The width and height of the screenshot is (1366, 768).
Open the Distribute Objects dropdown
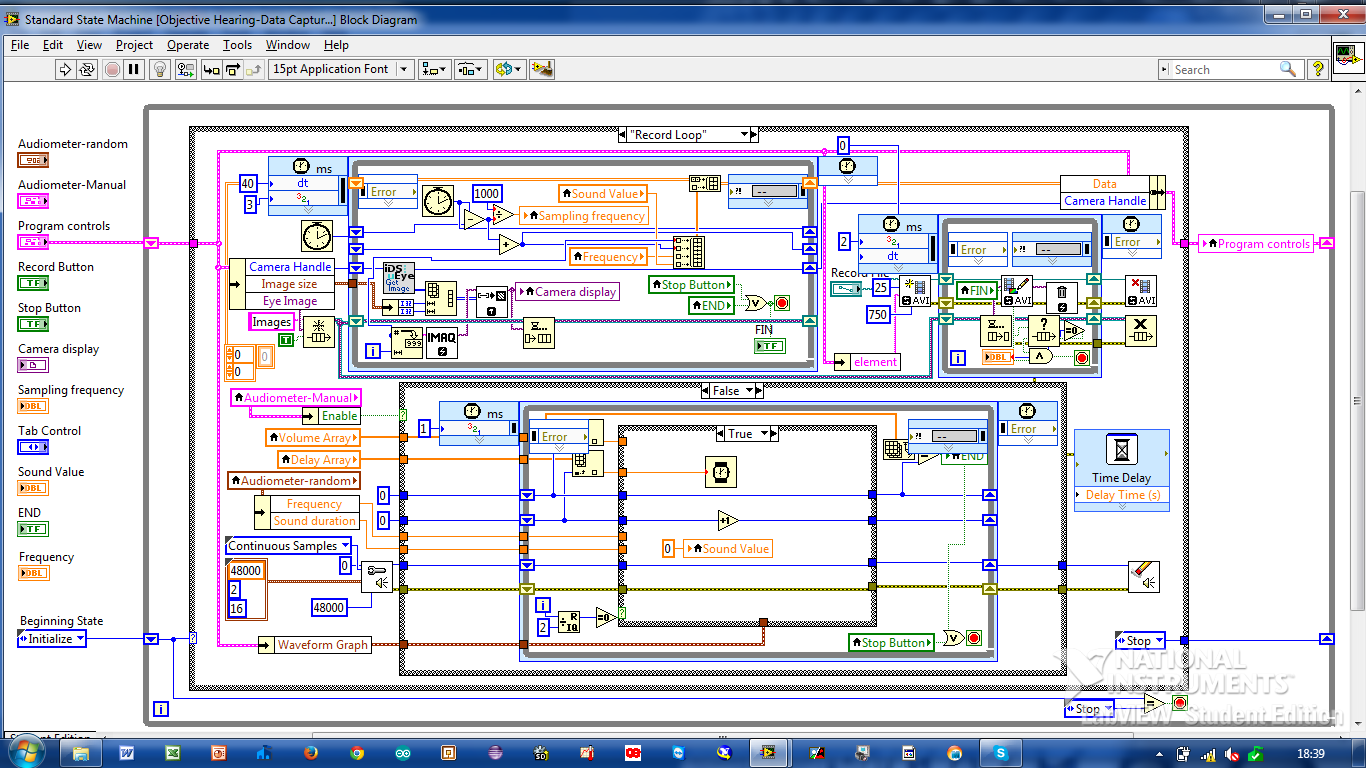pyautogui.click(x=470, y=69)
